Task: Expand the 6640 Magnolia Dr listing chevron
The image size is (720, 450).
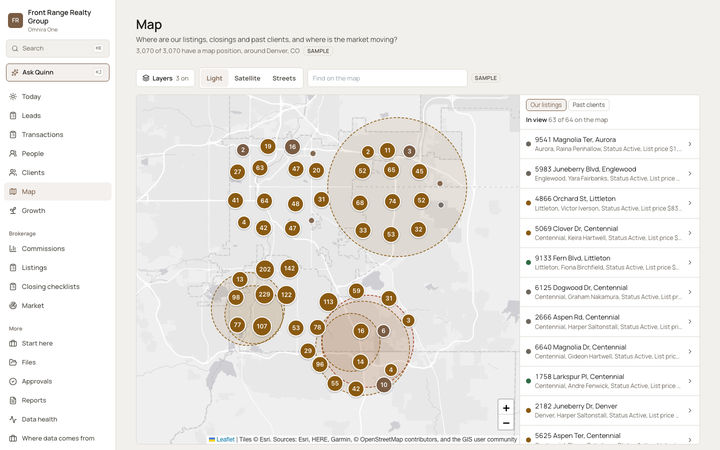Action: click(x=690, y=351)
